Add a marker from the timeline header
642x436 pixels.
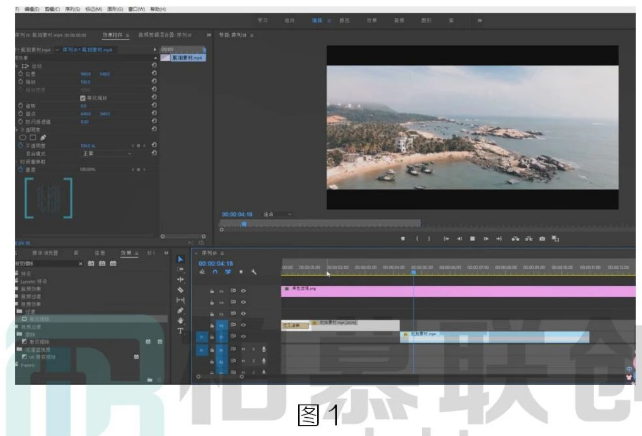coord(241,272)
